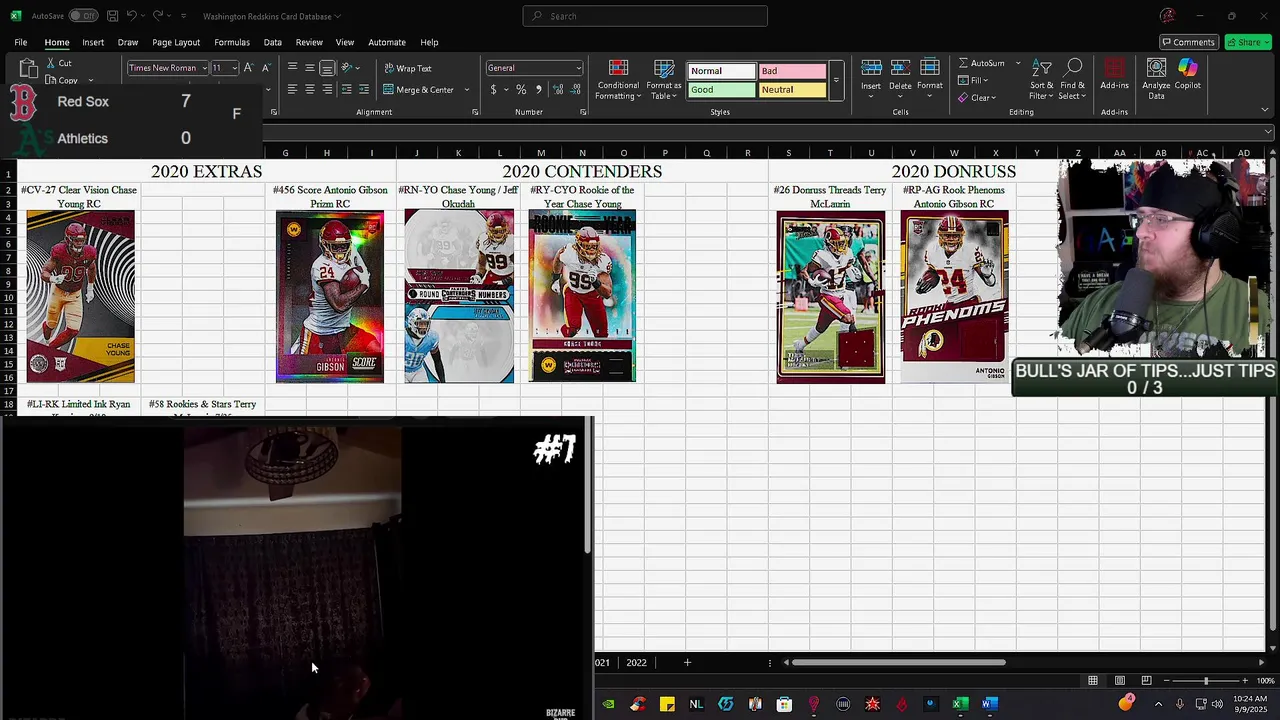Select Middle Align icon
Viewport: 1280px width, 720px height.
pos(310,68)
